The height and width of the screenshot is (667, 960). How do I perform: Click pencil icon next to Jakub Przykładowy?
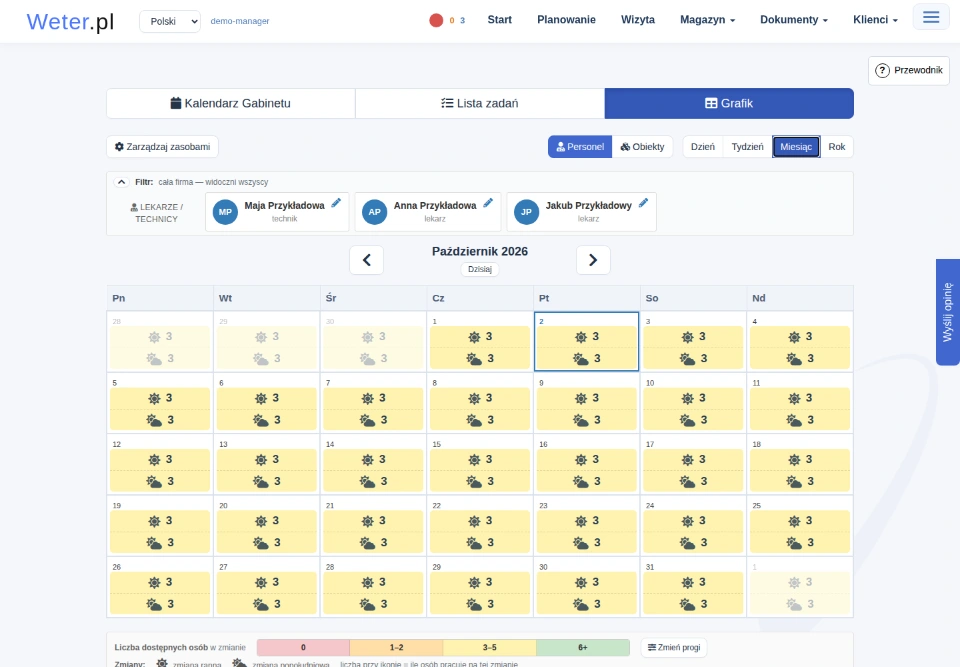pos(643,203)
